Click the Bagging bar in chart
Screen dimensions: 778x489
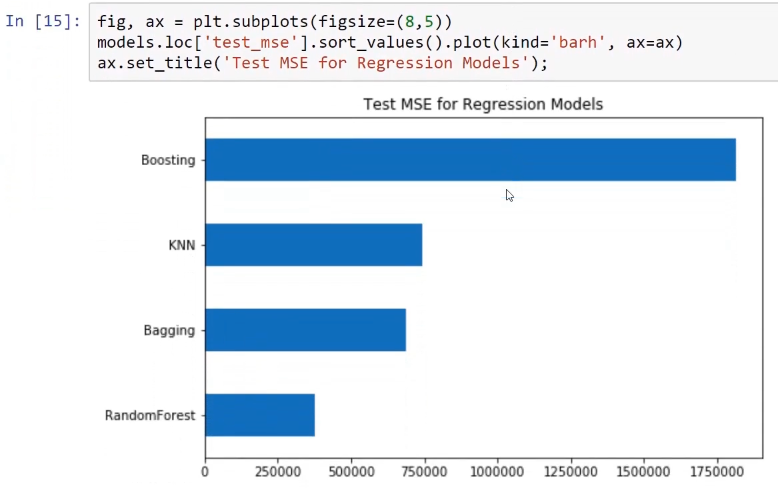click(x=306, y=330)
